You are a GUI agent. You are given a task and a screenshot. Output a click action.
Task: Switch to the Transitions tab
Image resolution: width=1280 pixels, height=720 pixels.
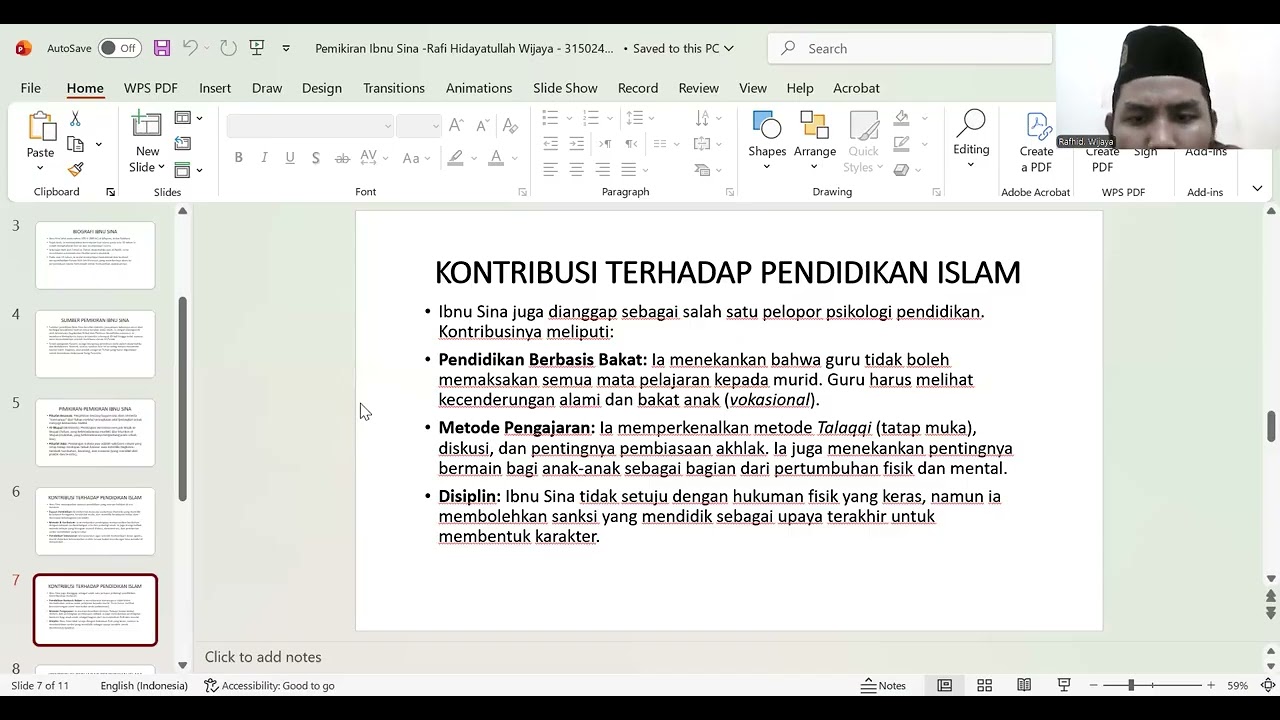[394, 88]
